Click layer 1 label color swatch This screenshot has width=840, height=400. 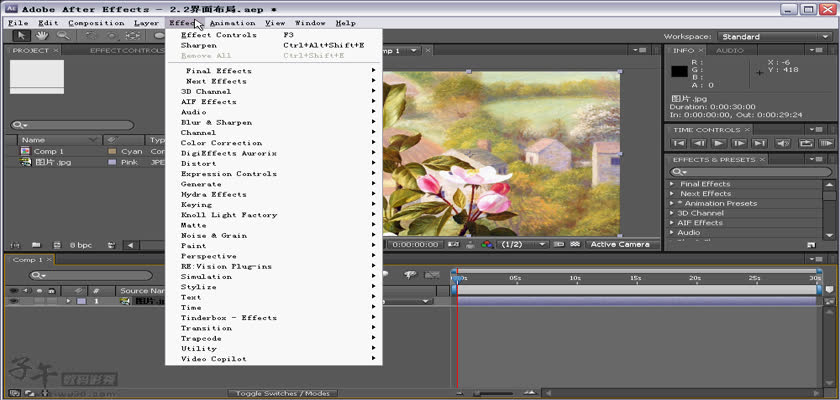81,301
